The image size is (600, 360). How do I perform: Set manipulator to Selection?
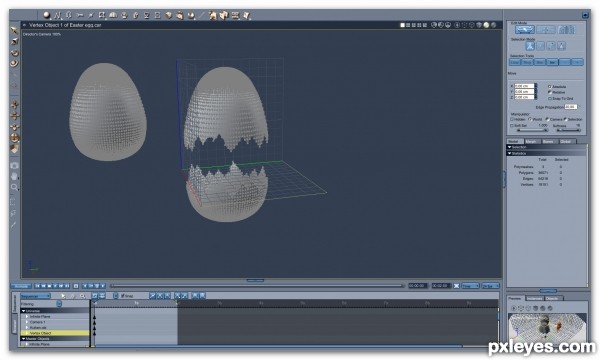(x=565, y=119)
